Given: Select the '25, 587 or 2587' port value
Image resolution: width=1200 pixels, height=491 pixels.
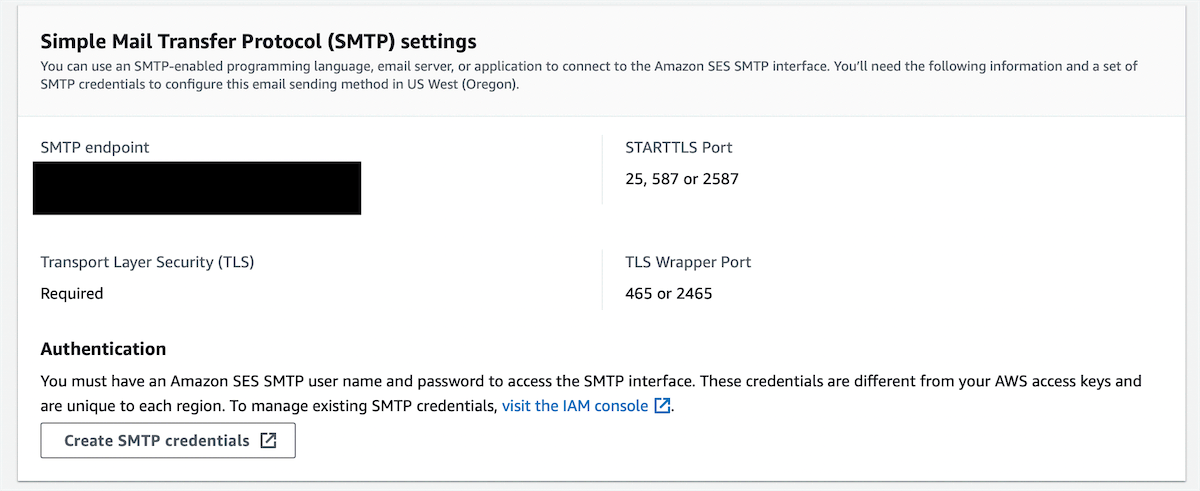Looking at the screenshot, I should 681,180.
